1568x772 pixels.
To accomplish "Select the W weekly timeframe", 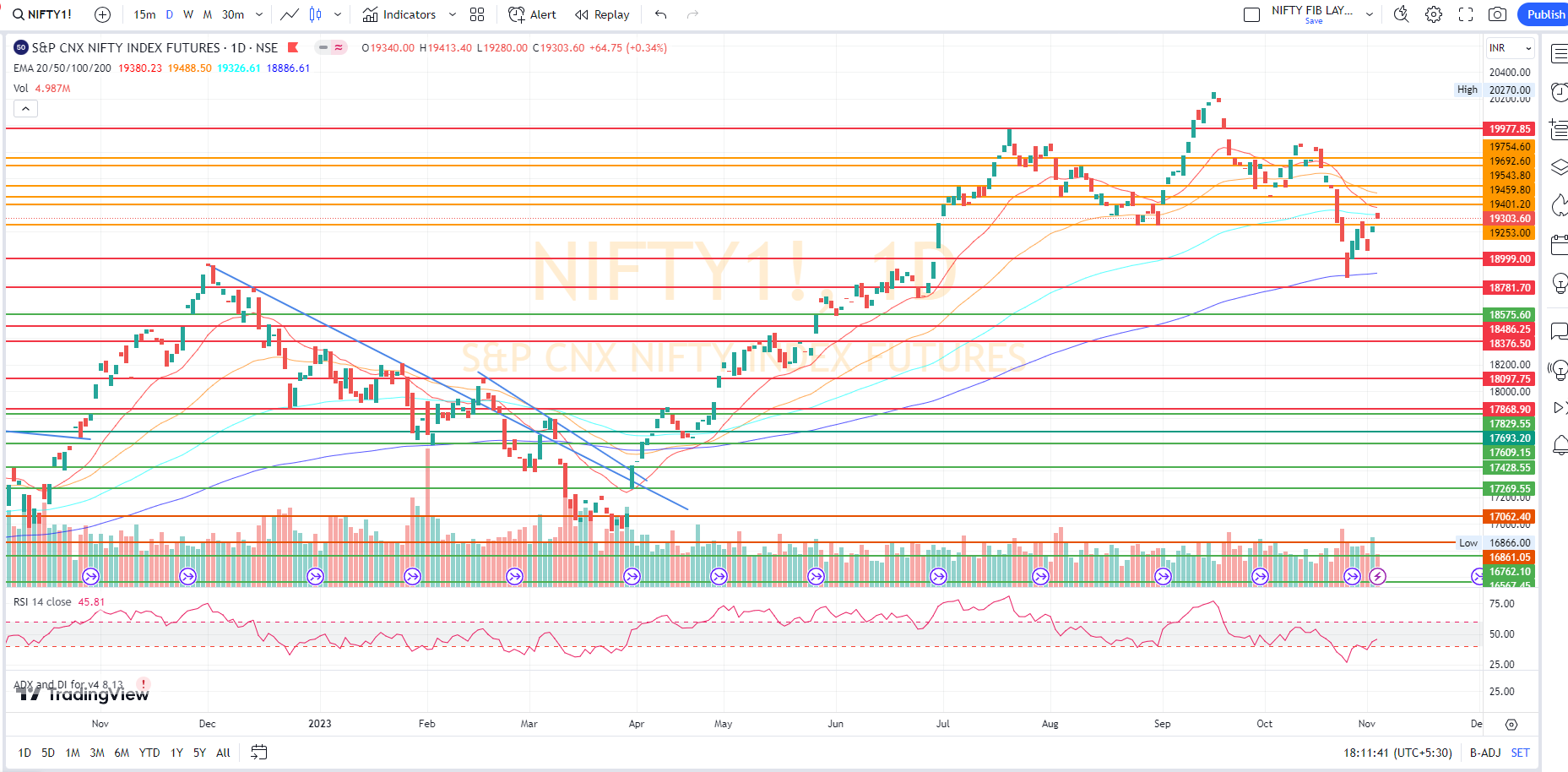I will click(188, 14).
